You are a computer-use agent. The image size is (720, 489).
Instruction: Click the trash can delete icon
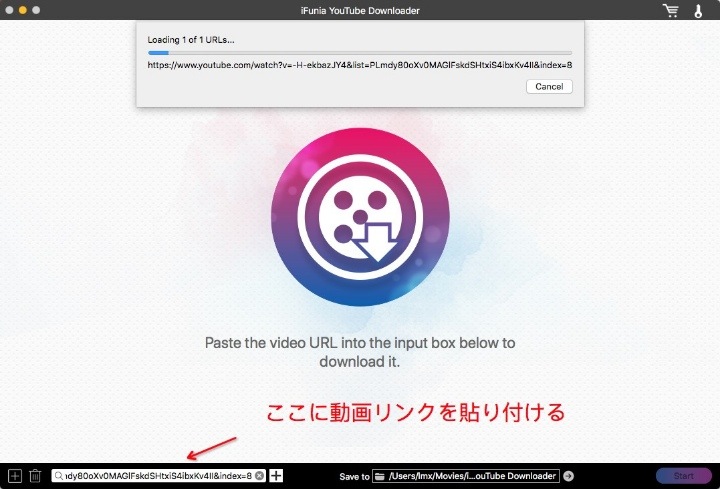pos(35,476)
